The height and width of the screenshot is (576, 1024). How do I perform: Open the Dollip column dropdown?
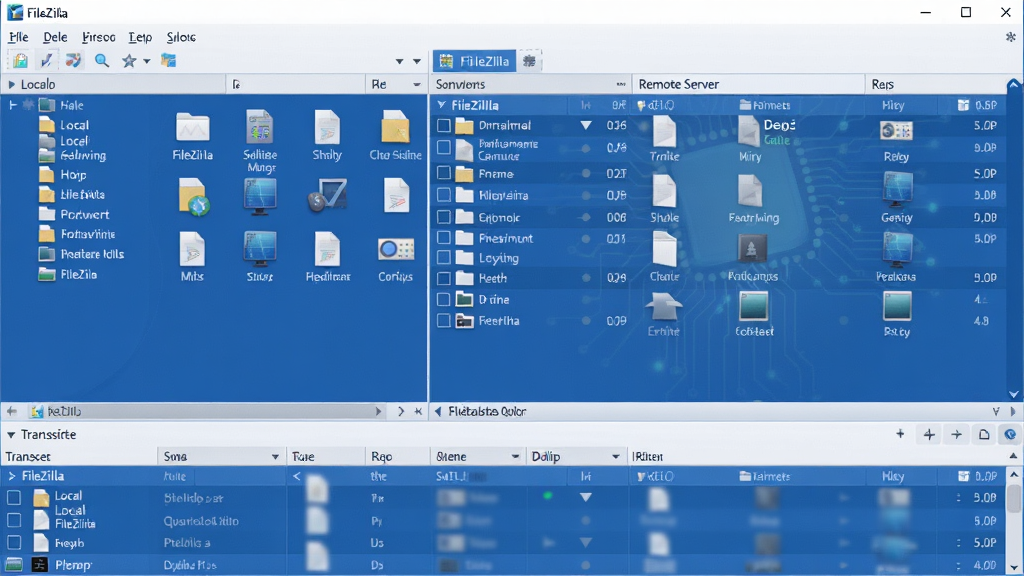[x=615, y=456]
